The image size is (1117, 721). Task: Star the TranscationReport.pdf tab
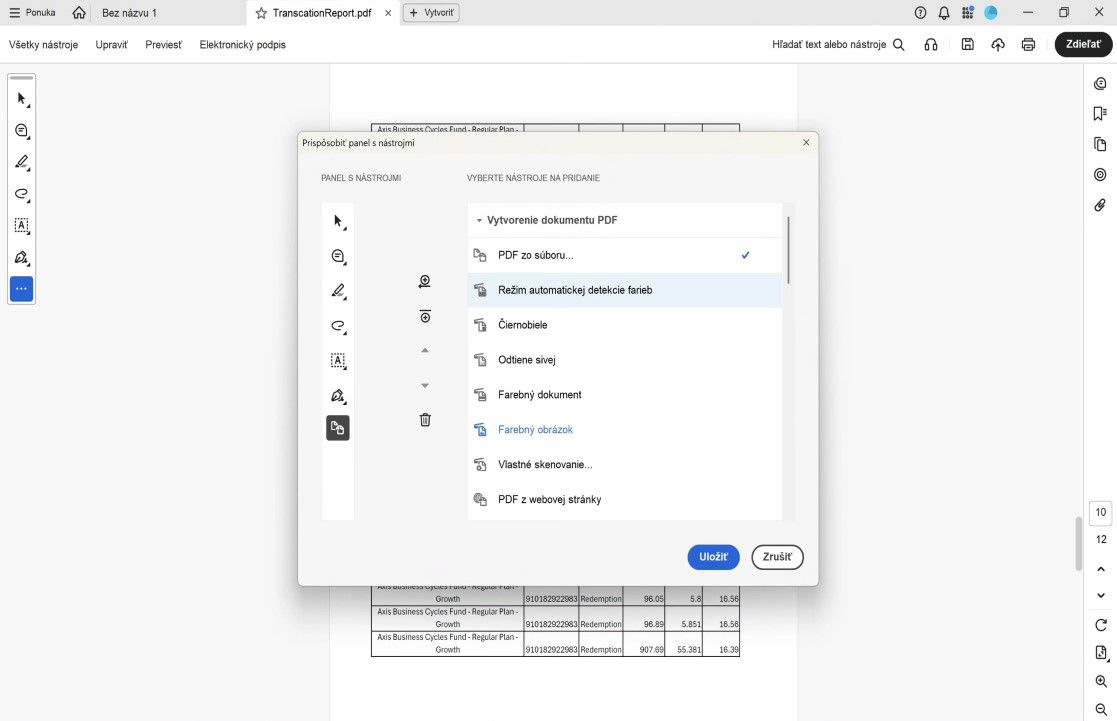pyautogui.click(x=261, y=13)
